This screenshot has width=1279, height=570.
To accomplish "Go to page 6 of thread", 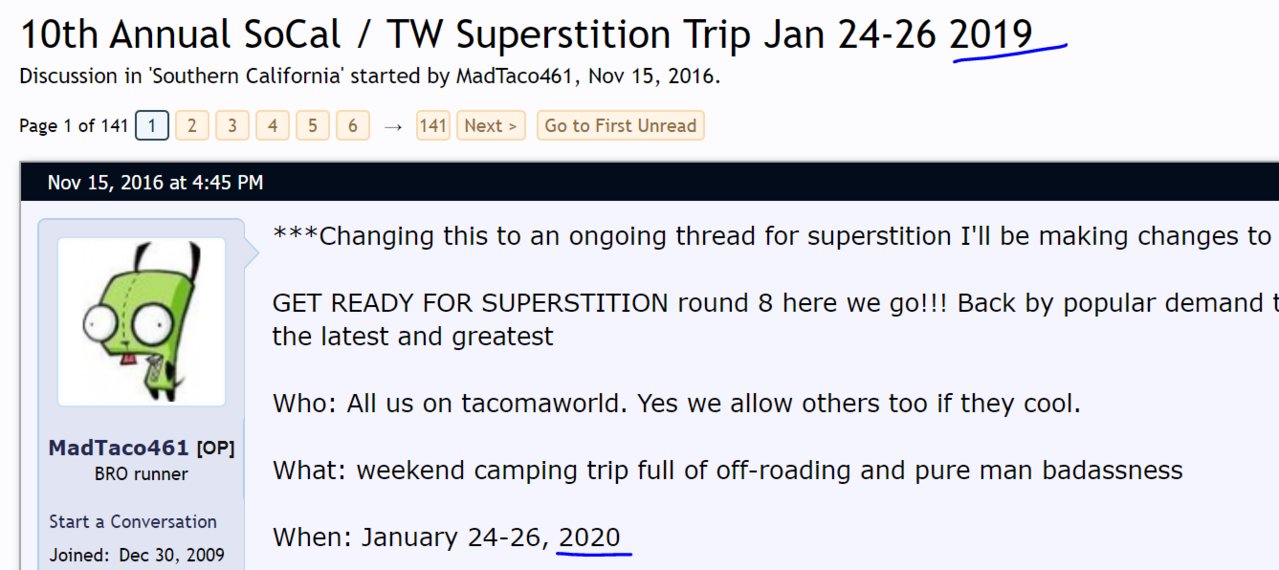I will click(x=352, y=125).
